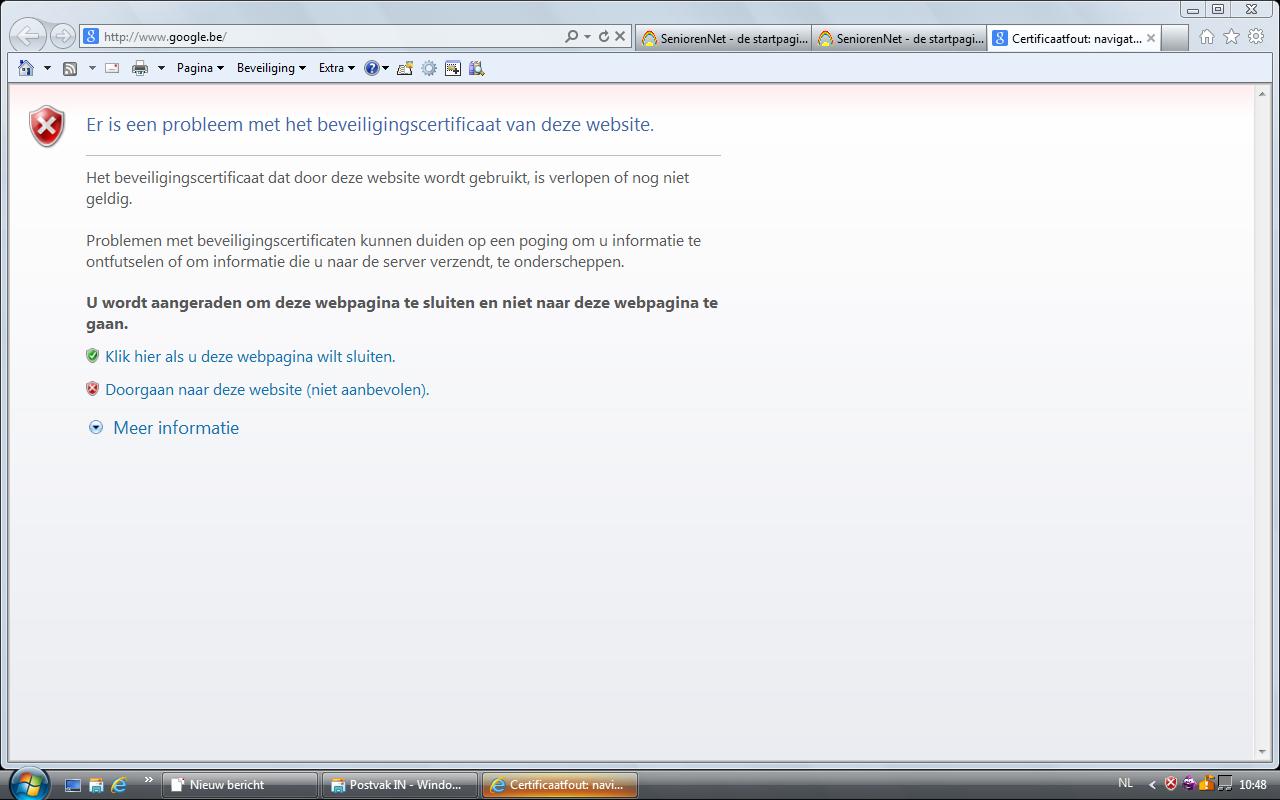Open the Pagina dropdown menu
Screen dimensions: 1280x800
tap(200, 68)
